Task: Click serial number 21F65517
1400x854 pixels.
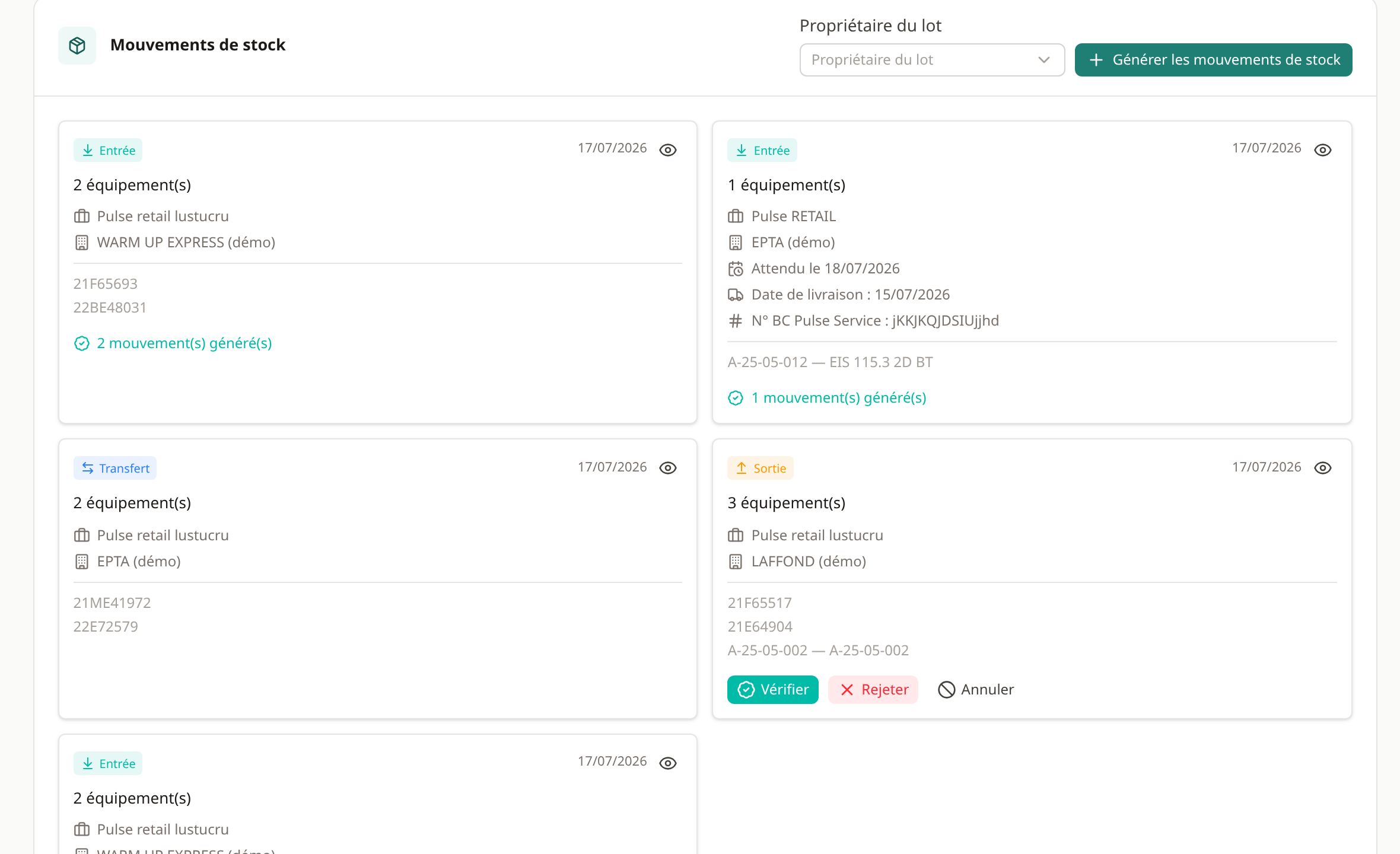Action: click(x=760, y=603)
